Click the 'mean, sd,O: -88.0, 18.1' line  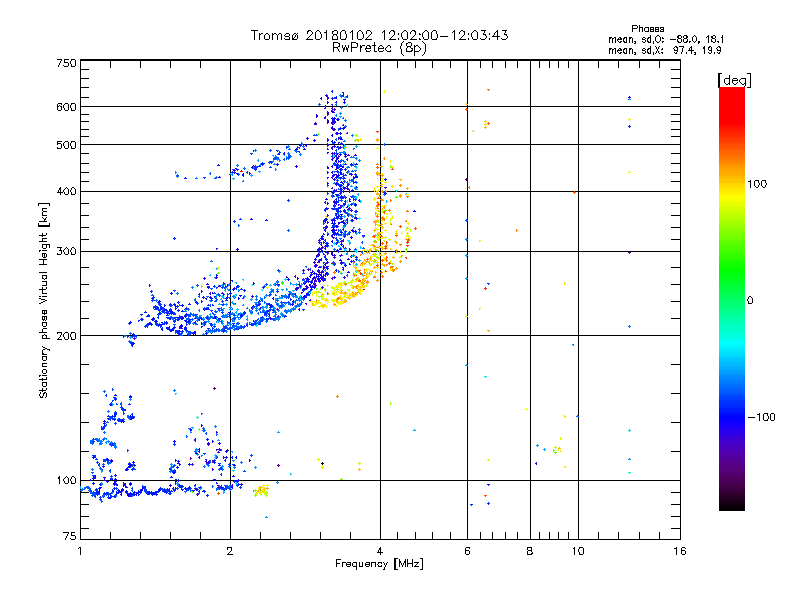pyautogui.click(x=666, y=39)
